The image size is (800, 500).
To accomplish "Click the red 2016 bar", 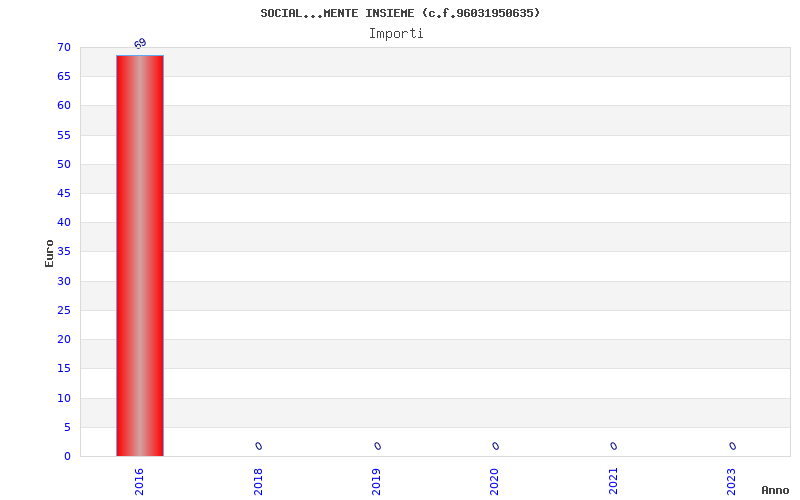I will [140, 256].
